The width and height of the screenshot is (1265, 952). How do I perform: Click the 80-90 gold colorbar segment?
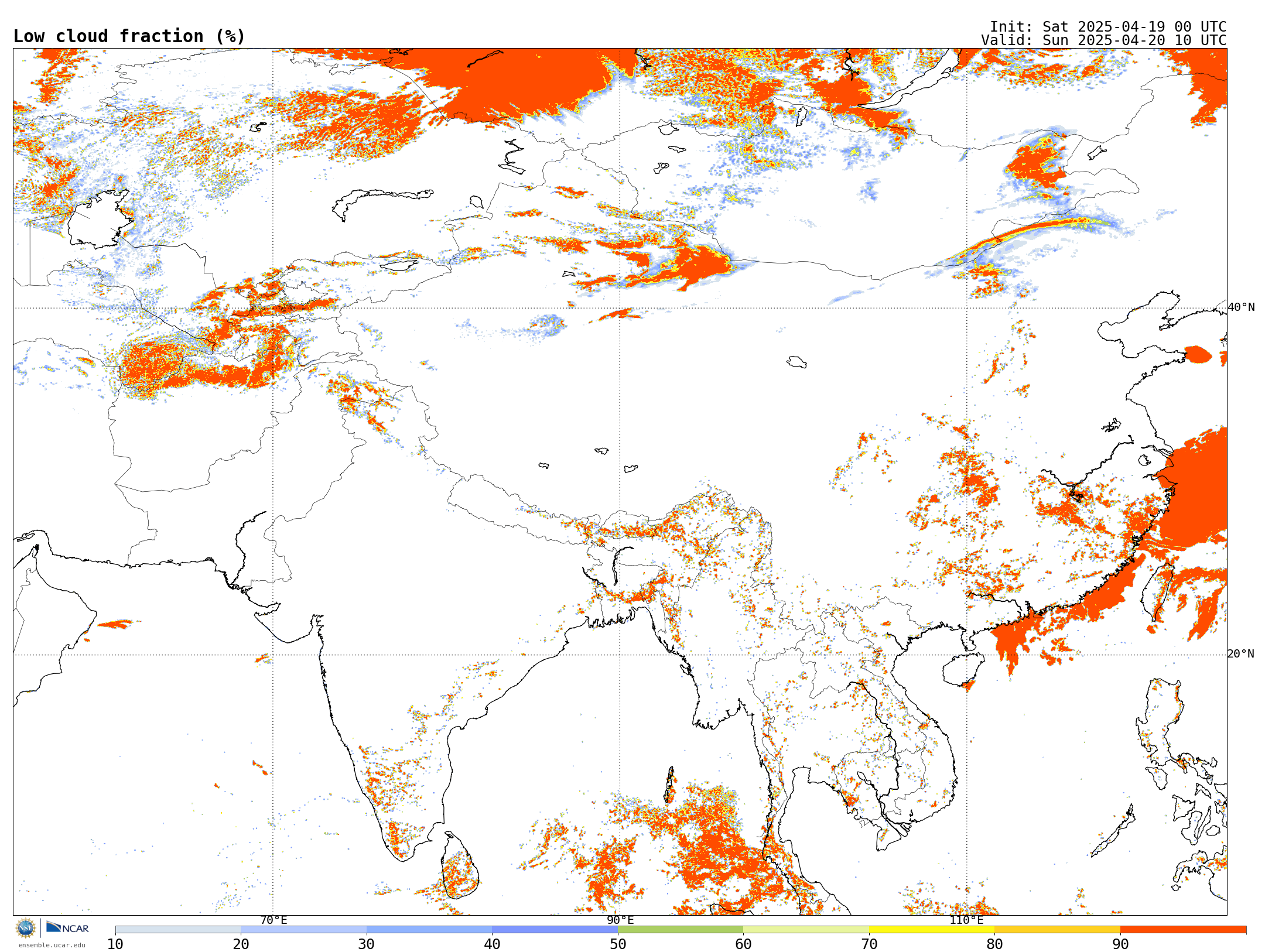point(1057,930)
